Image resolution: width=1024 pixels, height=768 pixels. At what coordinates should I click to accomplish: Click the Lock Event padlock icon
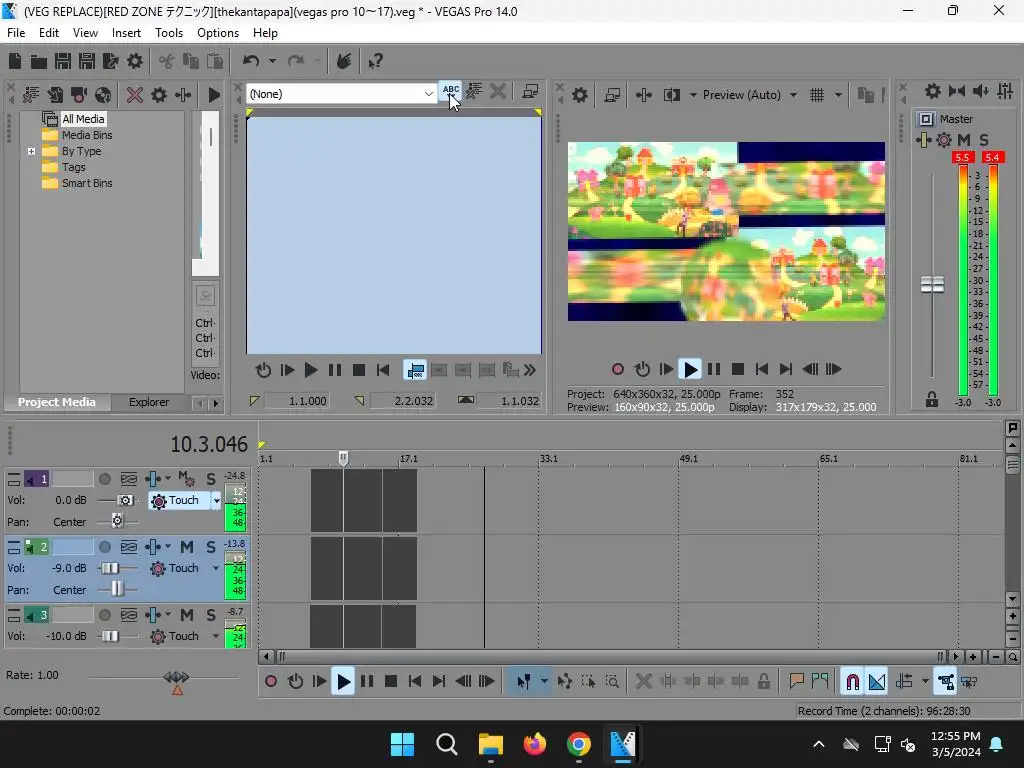[x=763, y=682]
